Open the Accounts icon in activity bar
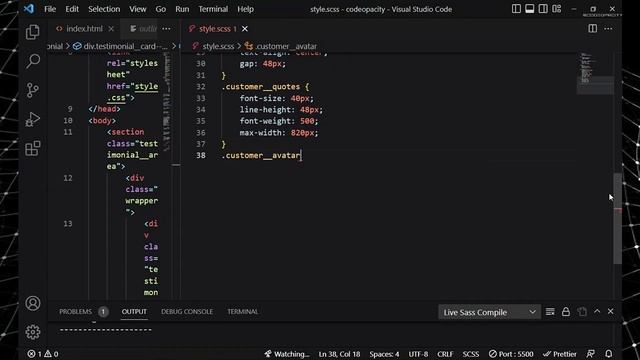This screenshot has height=360, width=640. 33,303
